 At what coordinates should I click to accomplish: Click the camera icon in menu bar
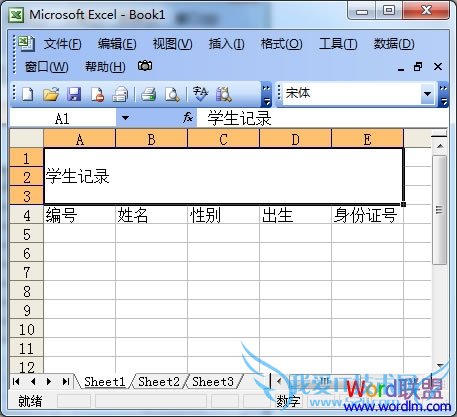(145, 66)
